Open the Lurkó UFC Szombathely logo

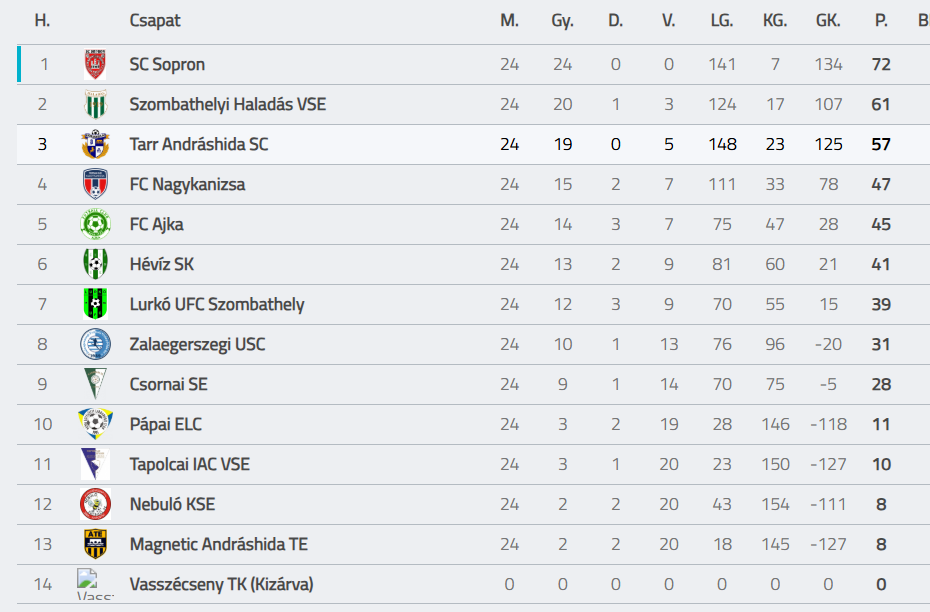[95, 304]
